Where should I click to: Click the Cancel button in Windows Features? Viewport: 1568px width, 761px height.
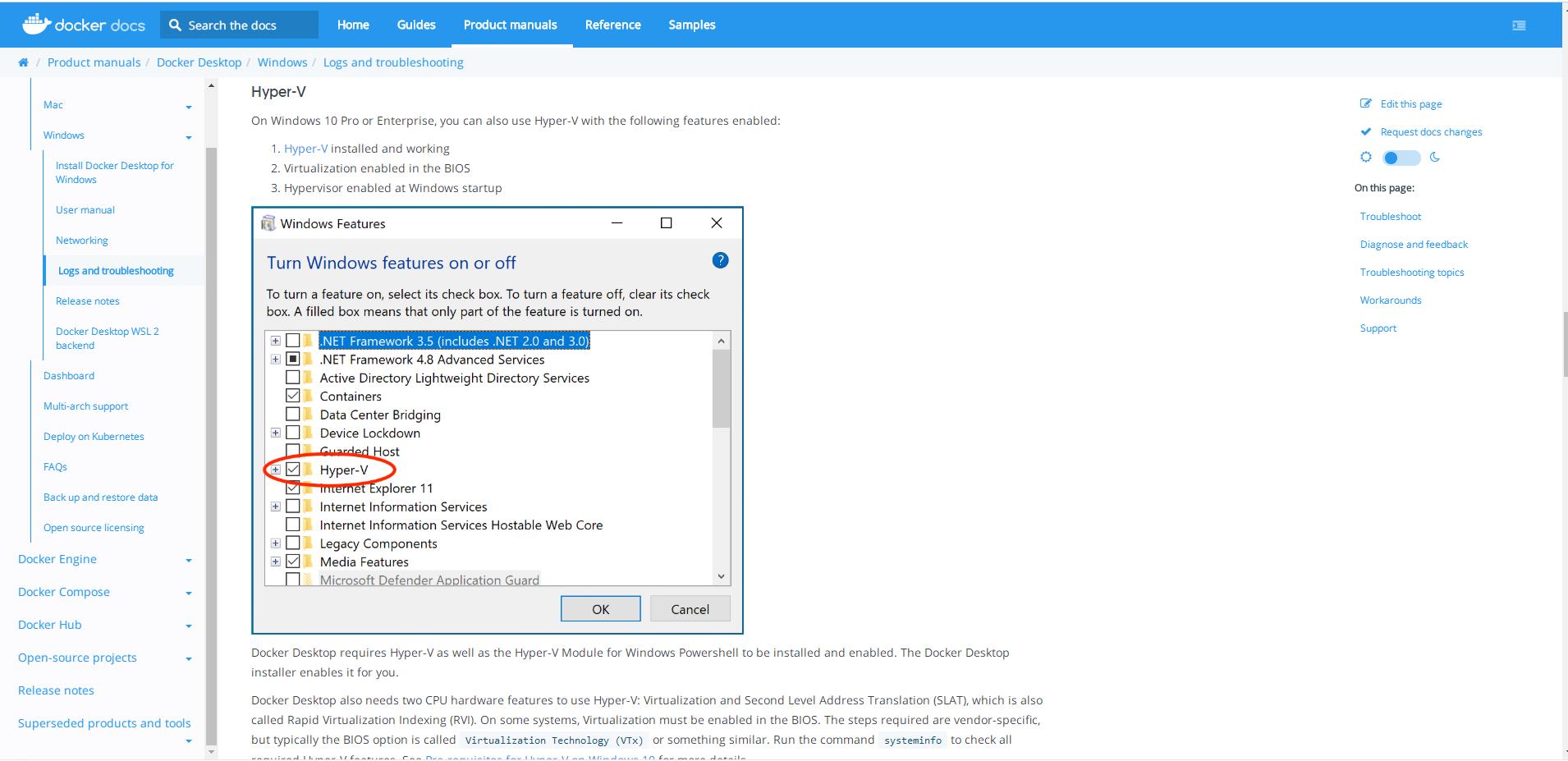pyautogui.click(x=690, y=609)
